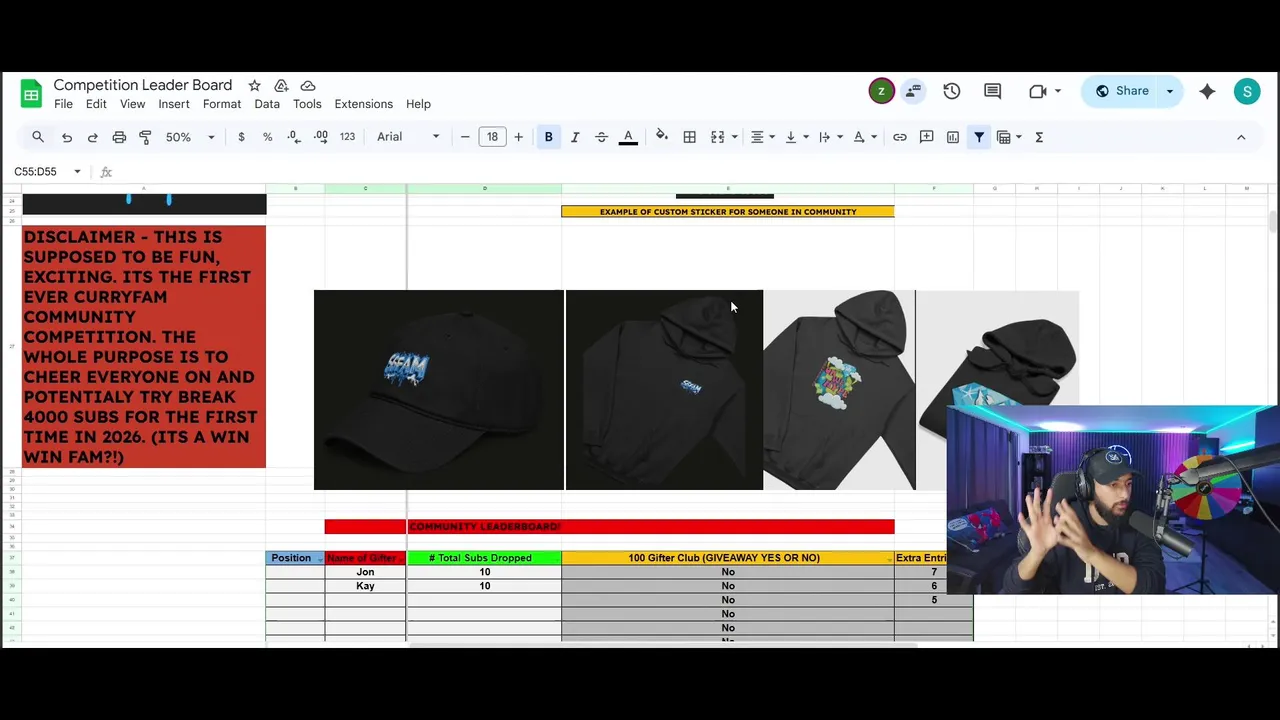Toggle strikethrough formatting
1280x720 pixels.
[601, 137]
